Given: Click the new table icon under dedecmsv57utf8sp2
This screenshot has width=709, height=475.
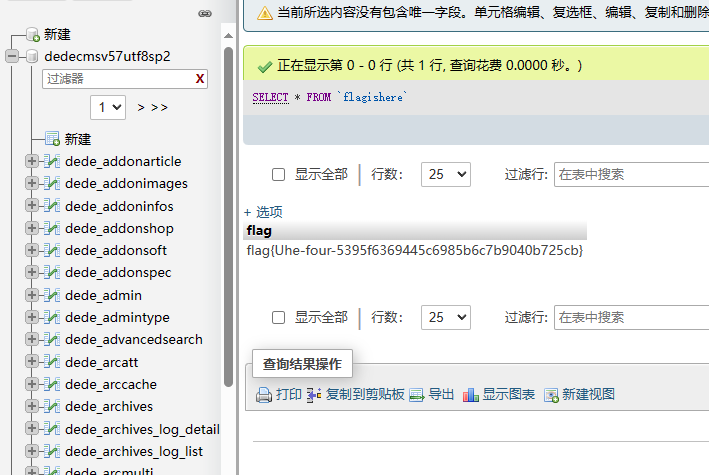Looking at the screenshot, I should [x=52, y=139].
